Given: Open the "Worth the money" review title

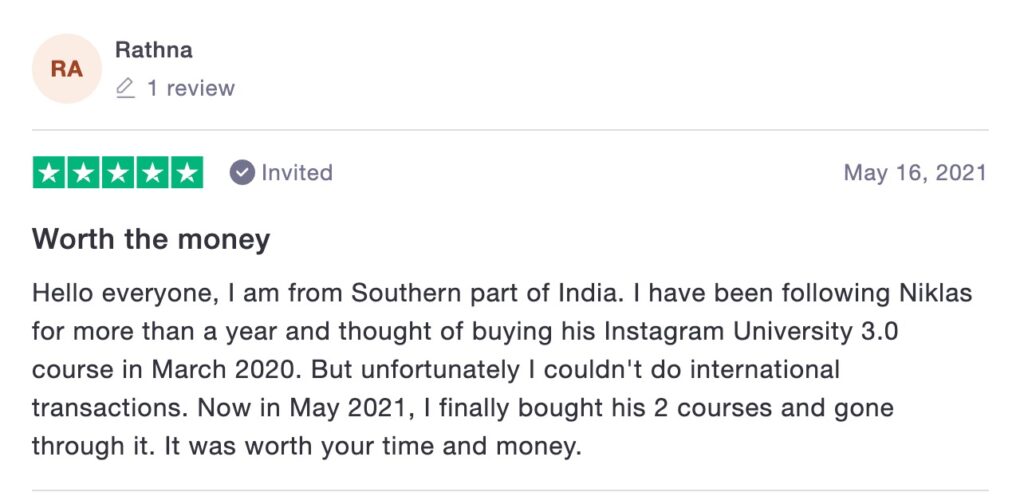Looking at the screenshot, I should [x=151, y=240].
